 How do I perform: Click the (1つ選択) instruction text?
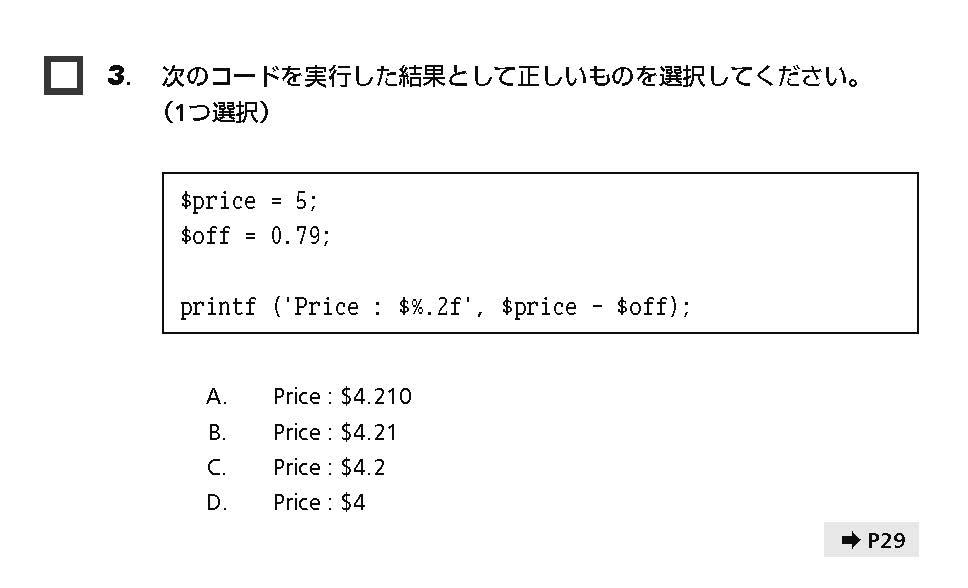(216, 112)
